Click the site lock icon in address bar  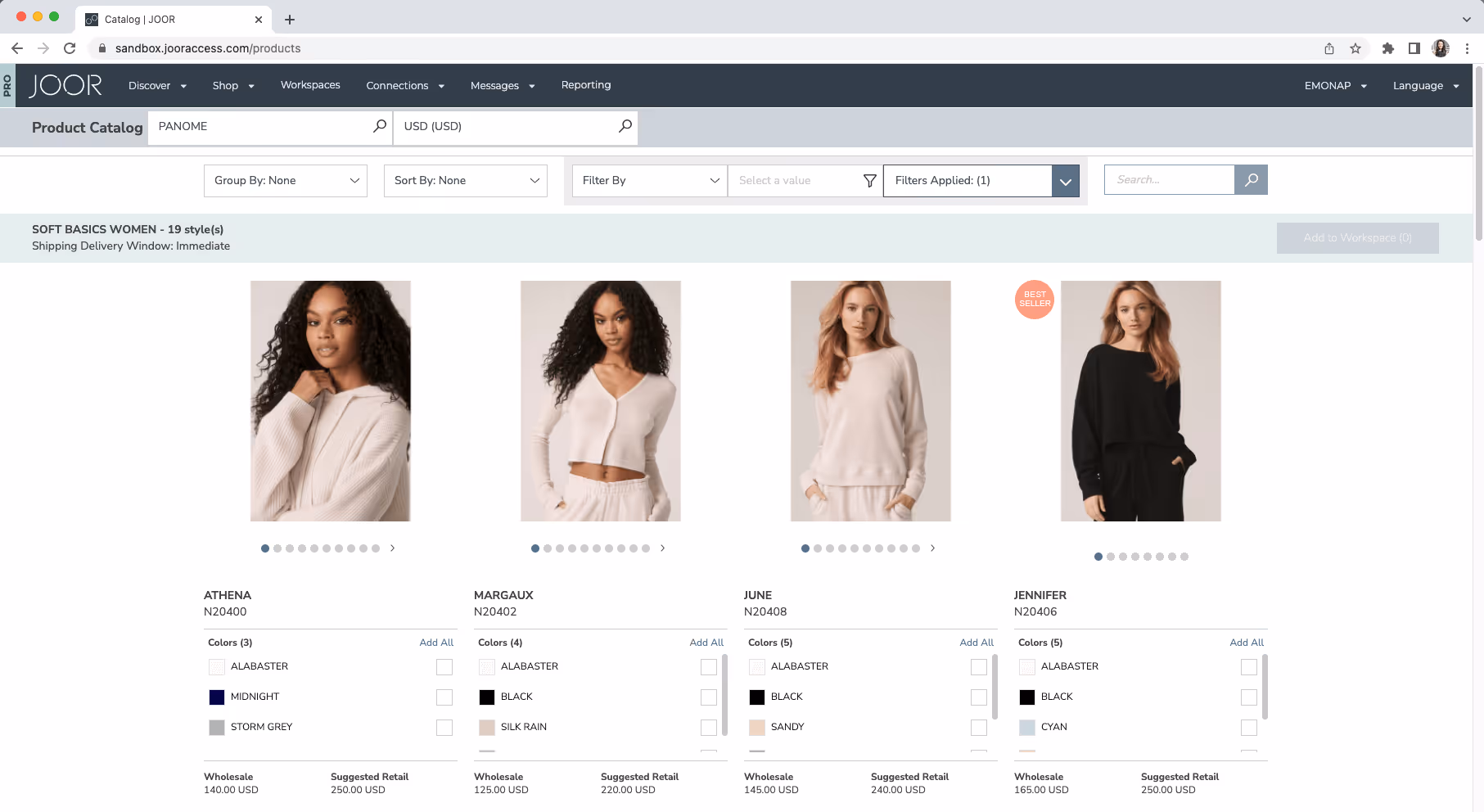[102, 48]
